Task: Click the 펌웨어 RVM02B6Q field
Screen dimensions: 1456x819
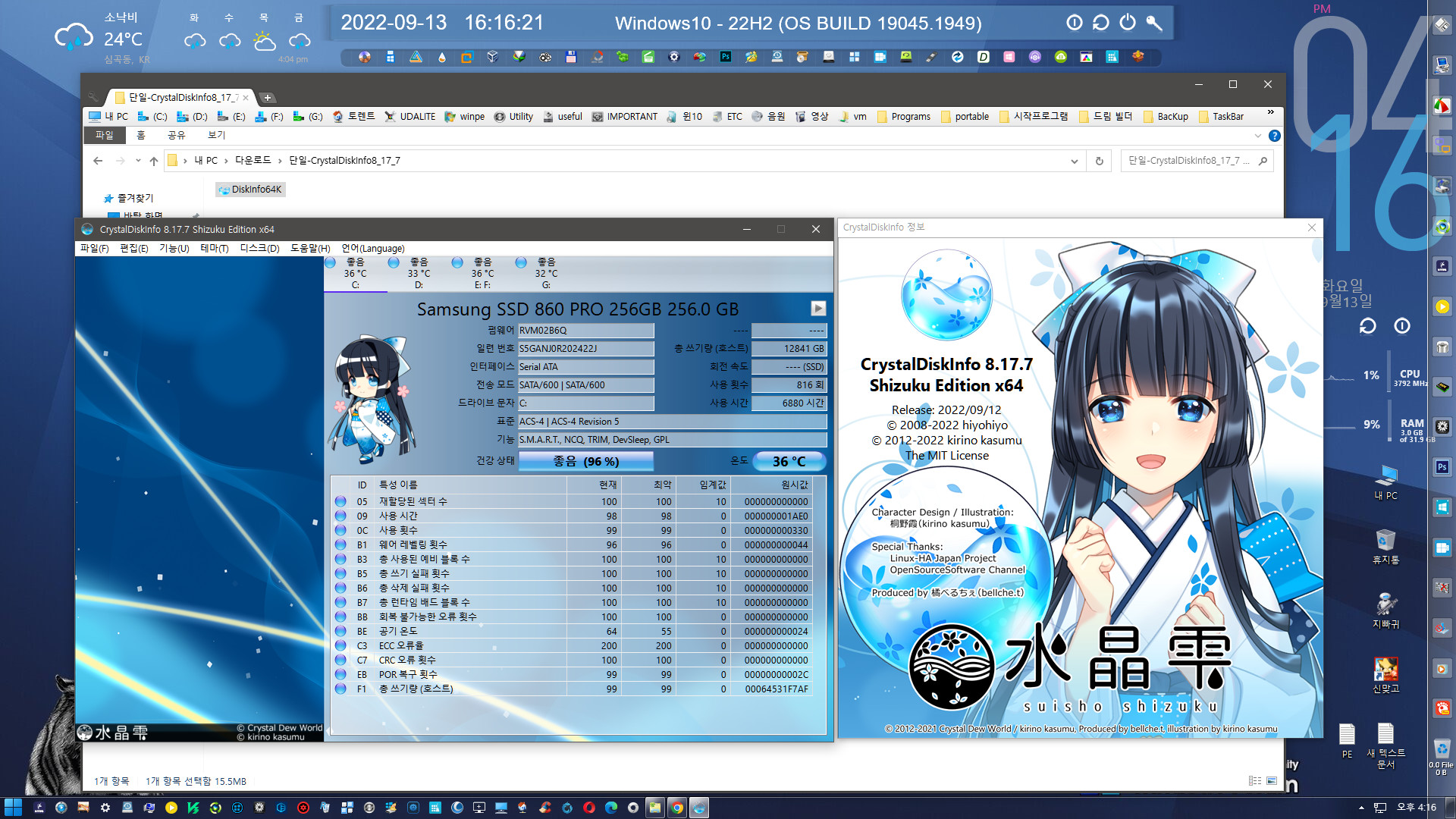Action: coord(585,331)
